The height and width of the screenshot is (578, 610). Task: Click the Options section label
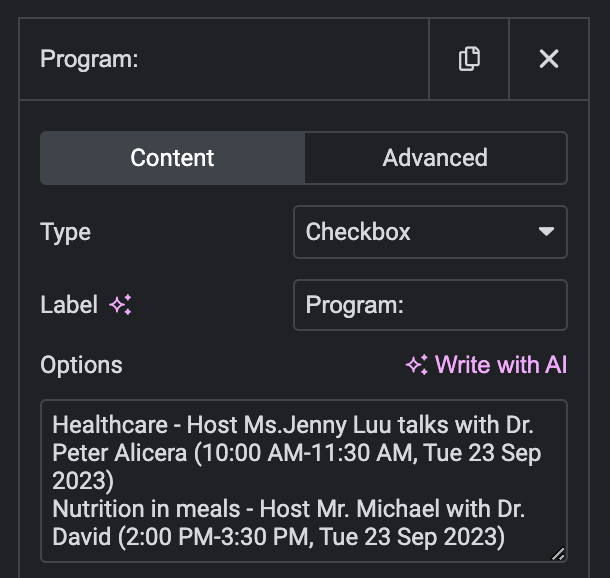[81, 365]
